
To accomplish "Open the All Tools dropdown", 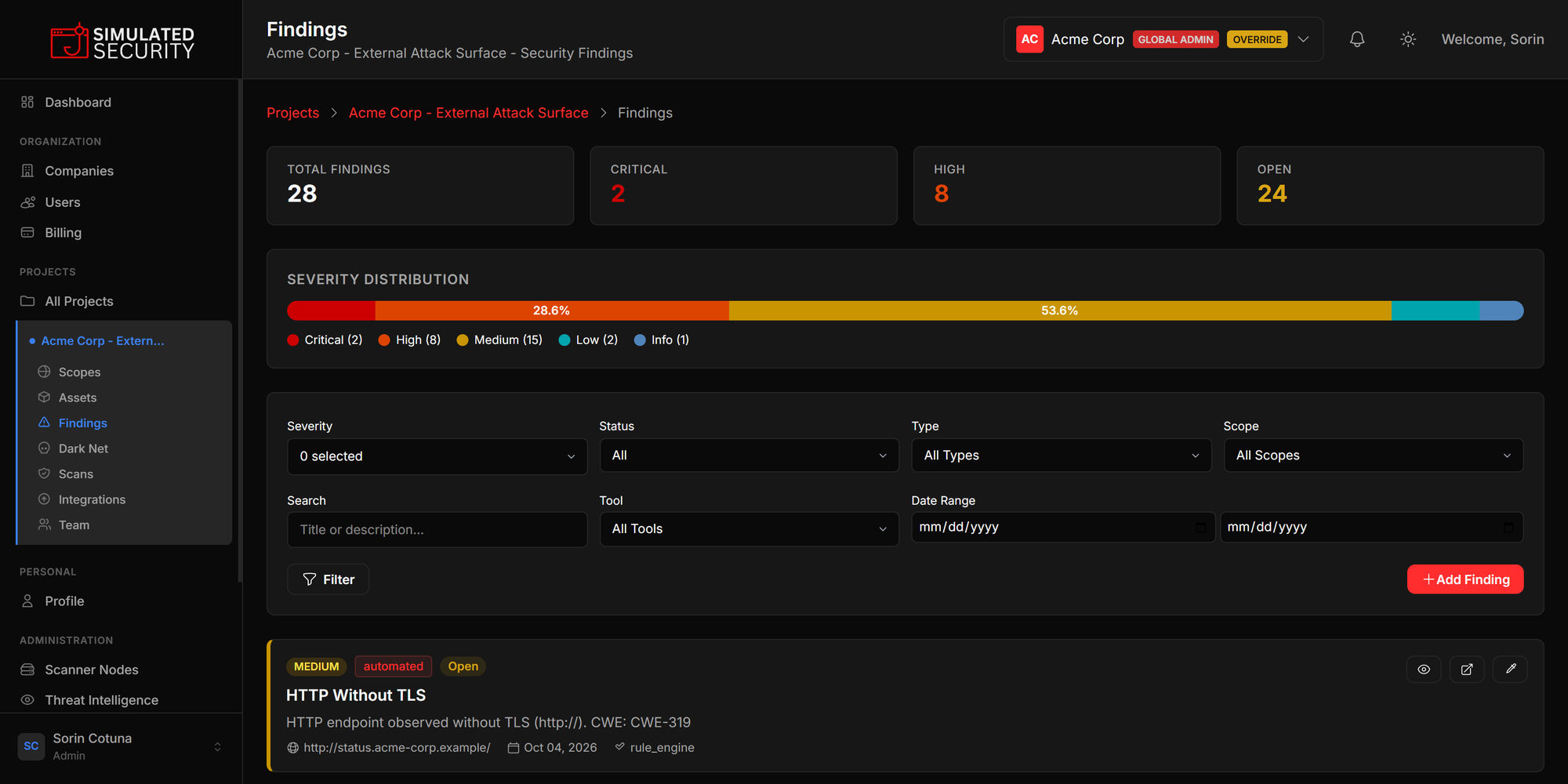I will pos(750,529).
